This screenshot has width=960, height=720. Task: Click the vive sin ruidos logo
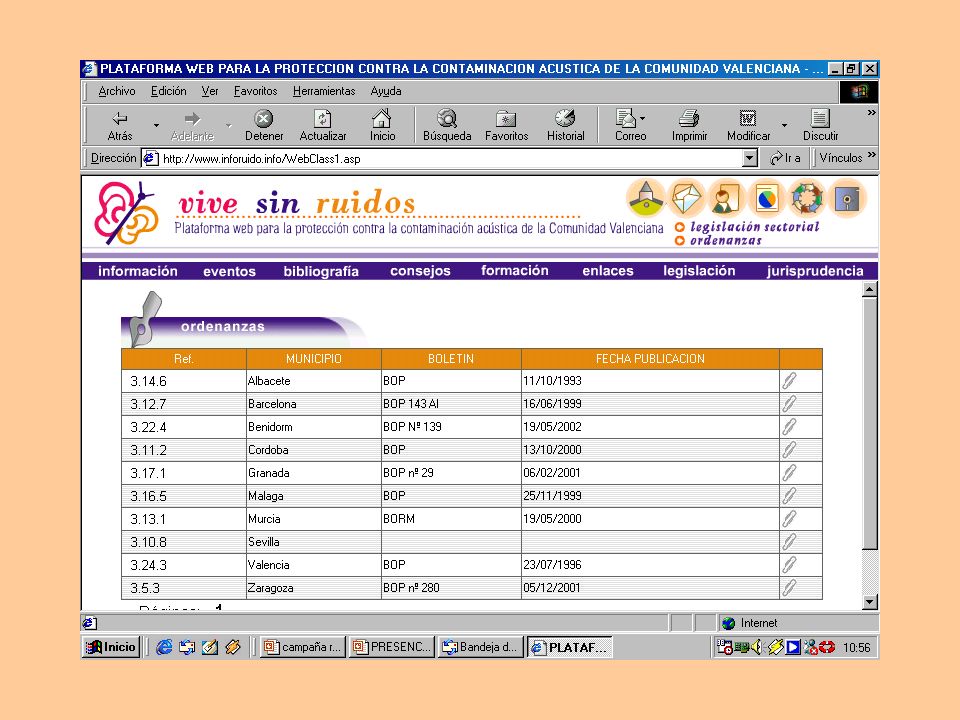pos(127,213)
